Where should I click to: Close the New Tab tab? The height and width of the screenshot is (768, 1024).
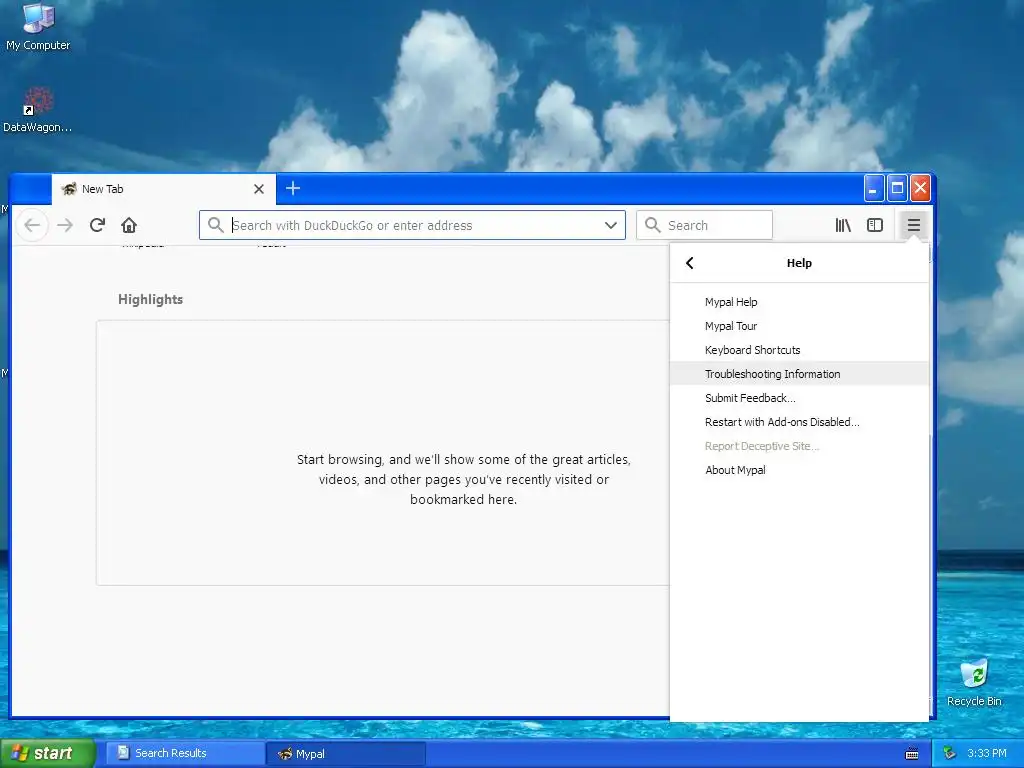coord(259,189)
